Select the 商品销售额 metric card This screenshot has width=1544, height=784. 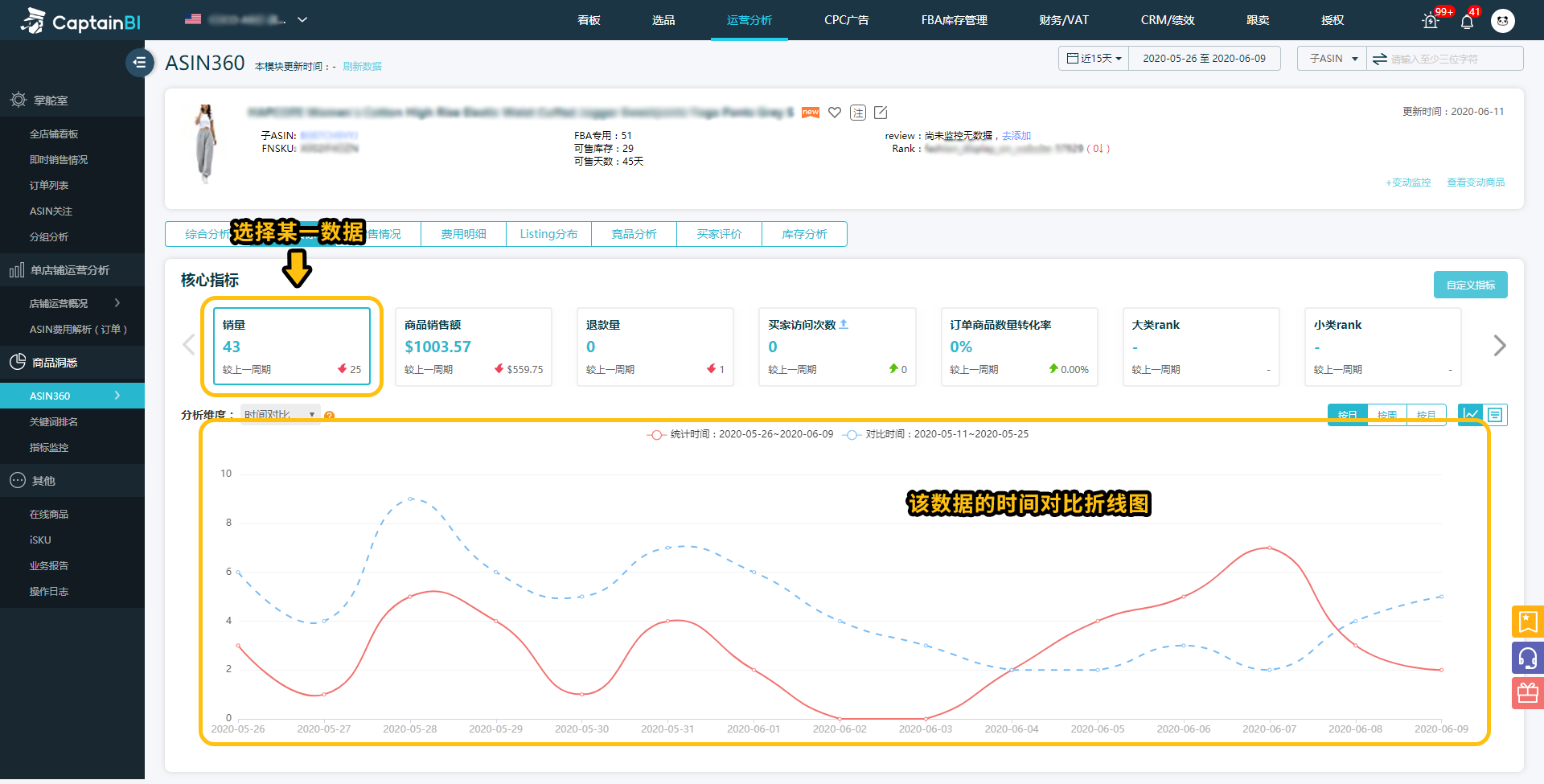point(474,347)
